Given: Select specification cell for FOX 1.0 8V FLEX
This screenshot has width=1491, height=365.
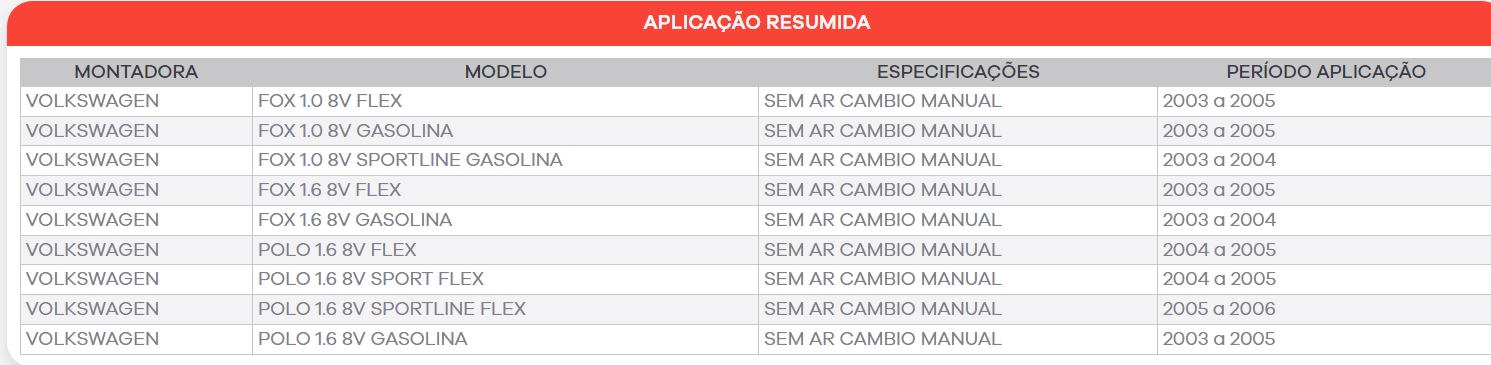Looking at the screenshot, I should coord(958,101).
